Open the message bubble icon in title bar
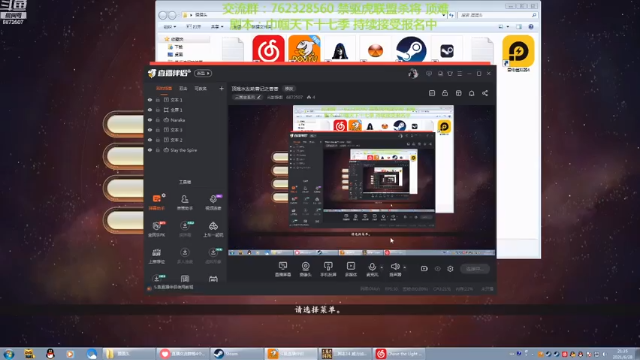Screen dimensions: 640x360 point(429,73)
